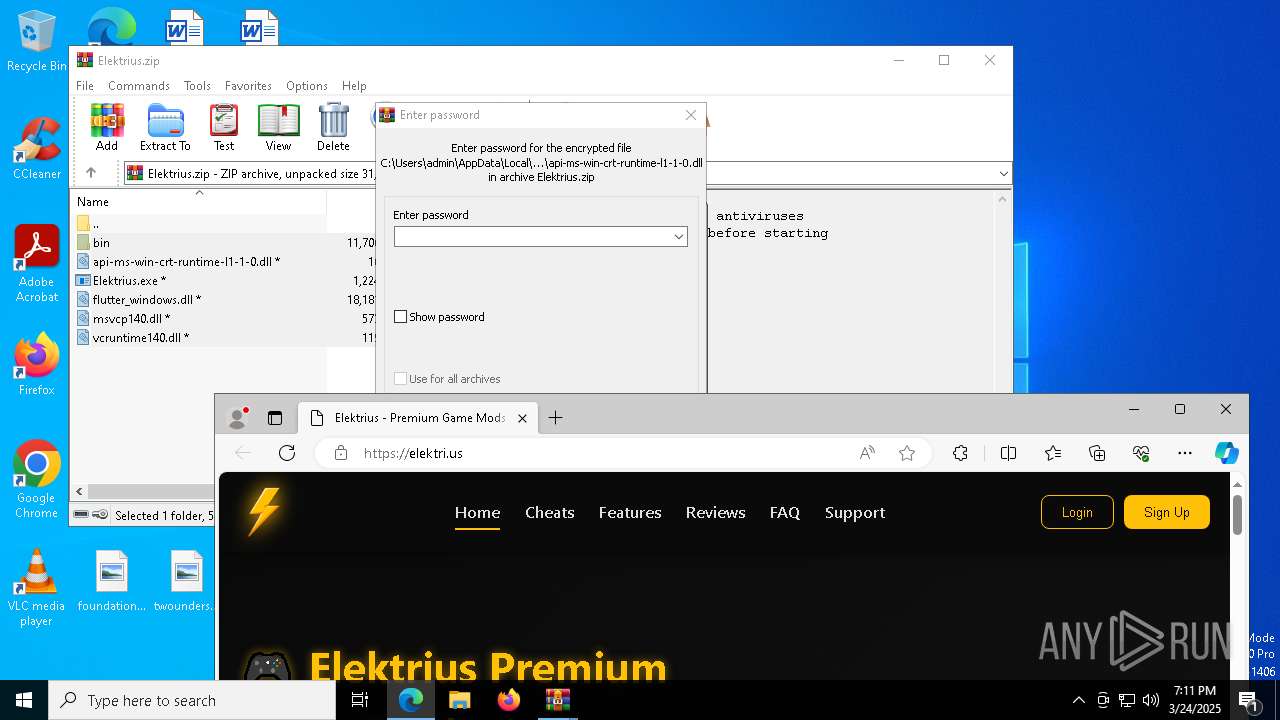
Task: Open File Explorer from the taskbar
Action: (459, 700)
